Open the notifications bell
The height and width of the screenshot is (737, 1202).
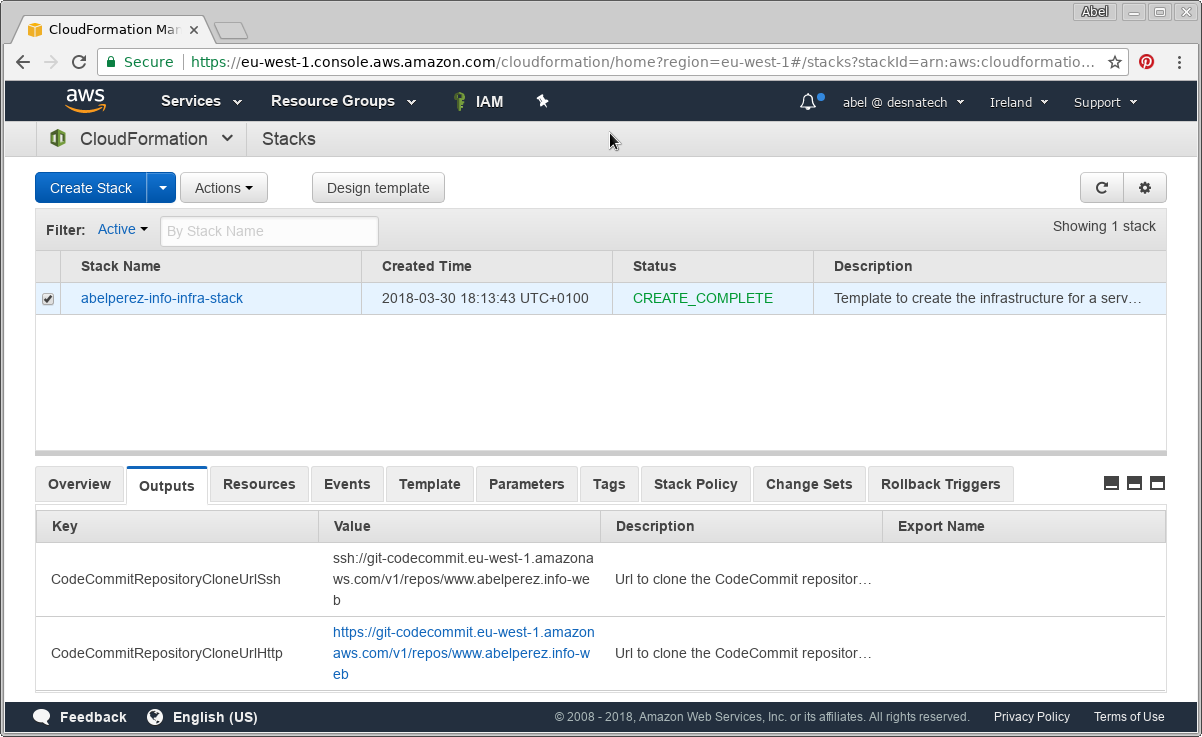tap(808, 102)
